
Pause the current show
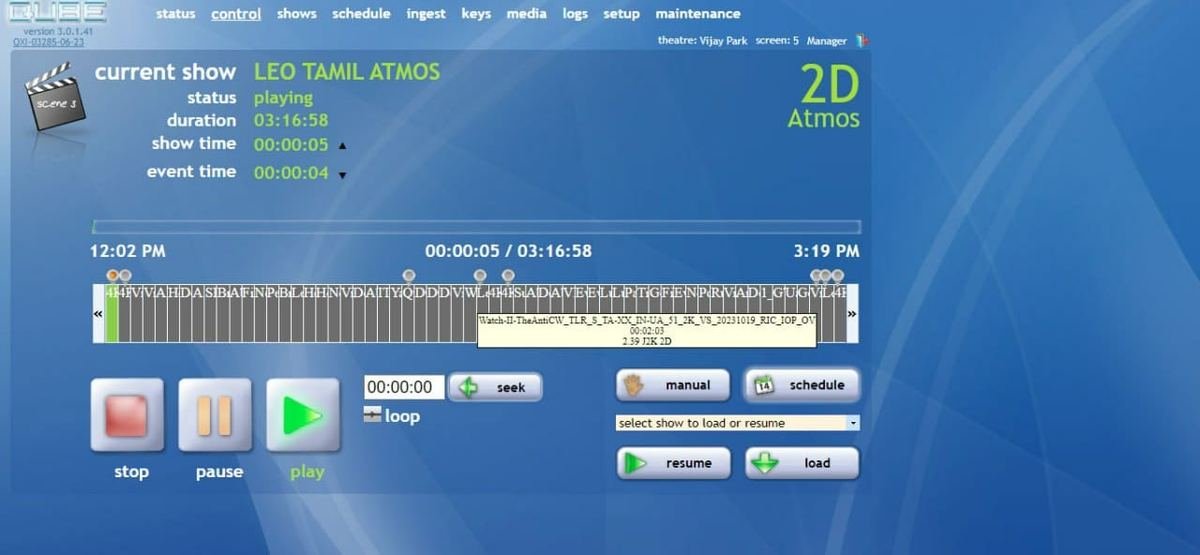tap(215, 415)
